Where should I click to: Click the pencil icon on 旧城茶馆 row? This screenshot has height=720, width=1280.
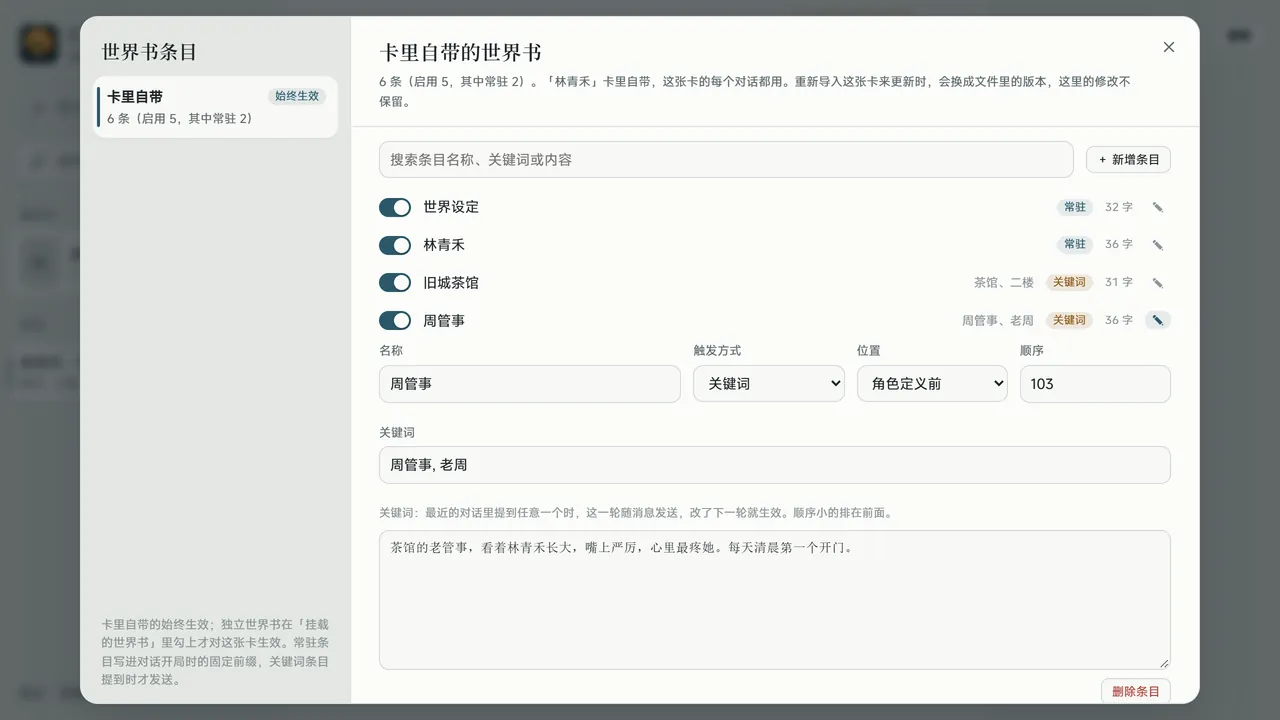pos(1158,283)
